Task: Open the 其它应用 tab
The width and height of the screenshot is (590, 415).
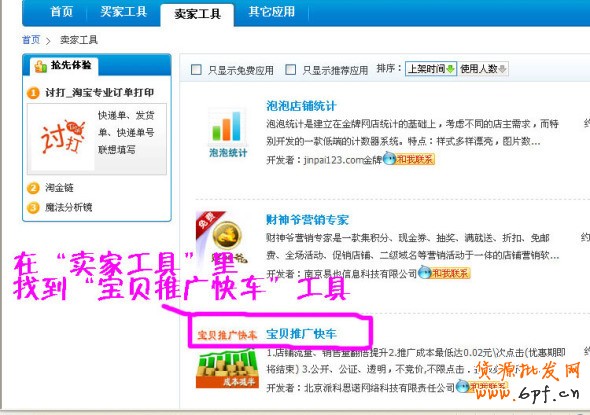Action: coord(271,12)
